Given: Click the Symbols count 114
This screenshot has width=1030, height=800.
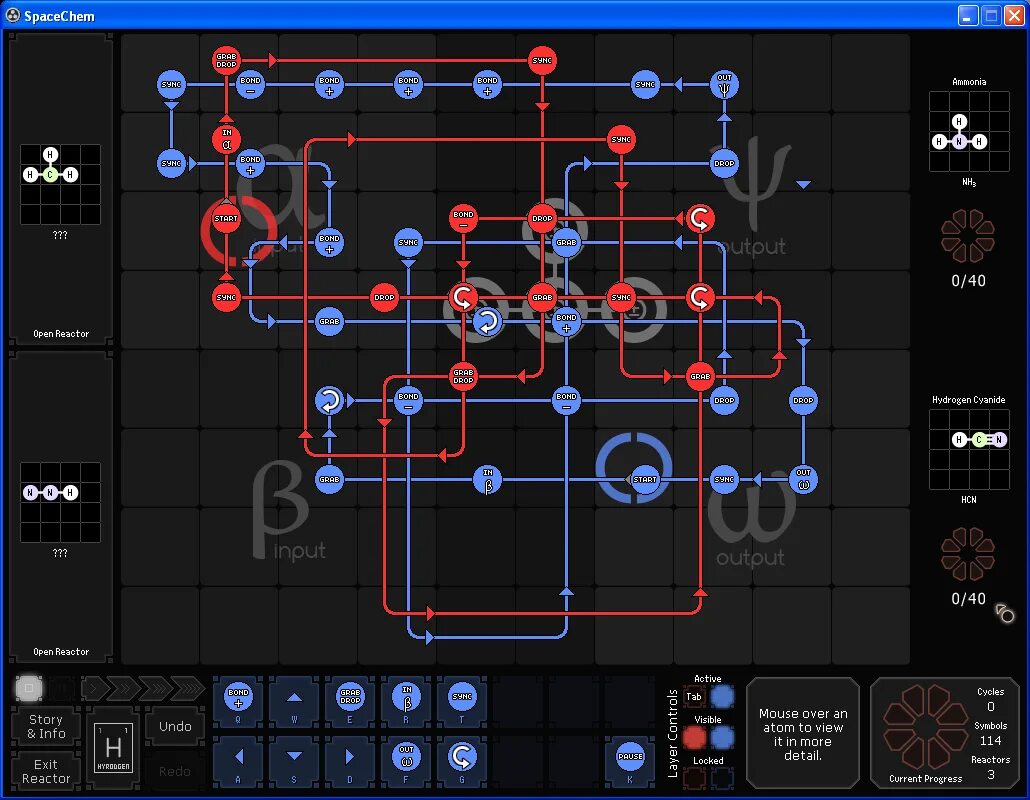Looking at the screenshot, I should pyautogui.click(x=990, y=741).
